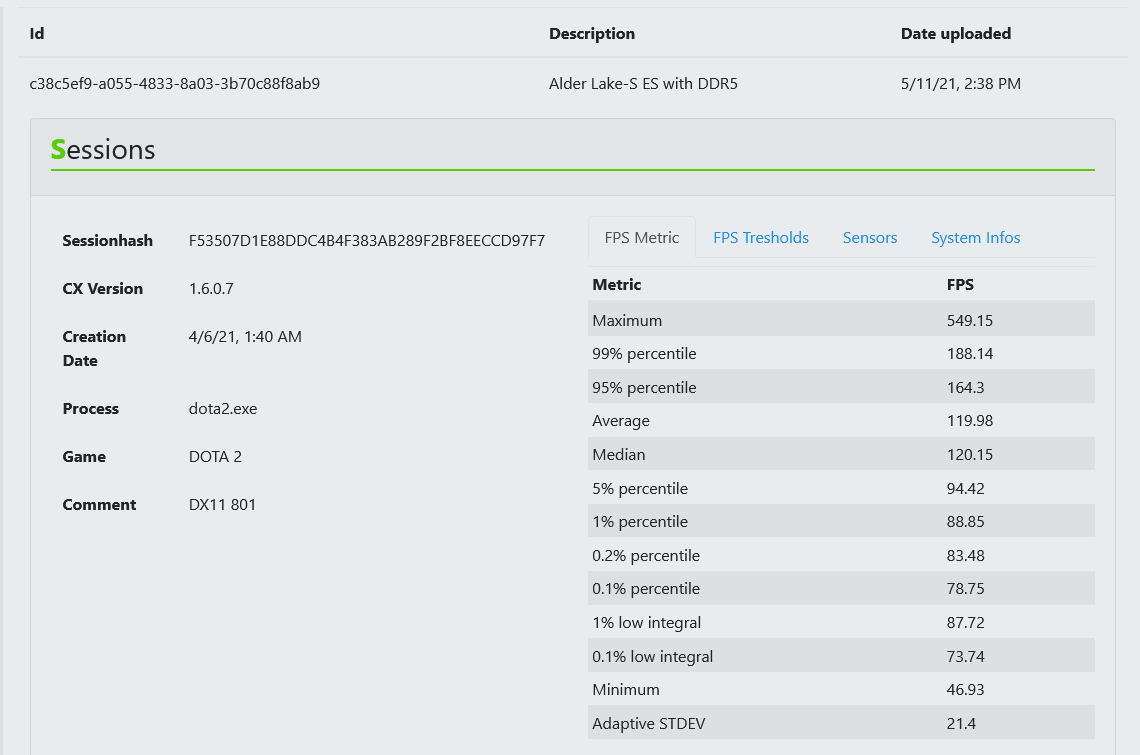Click the Id column header
Screen dimensions: 1140x755
tap(37, 33)
